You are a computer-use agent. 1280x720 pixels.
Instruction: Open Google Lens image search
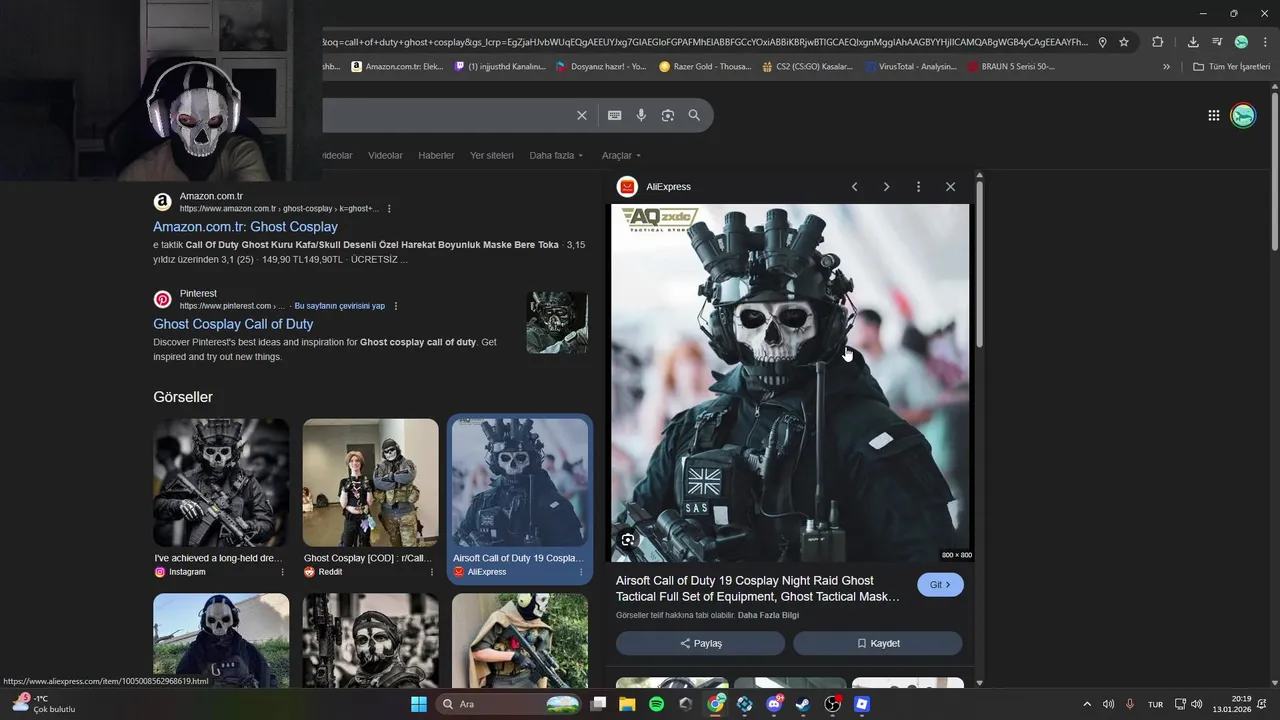[x=667, y=115]
